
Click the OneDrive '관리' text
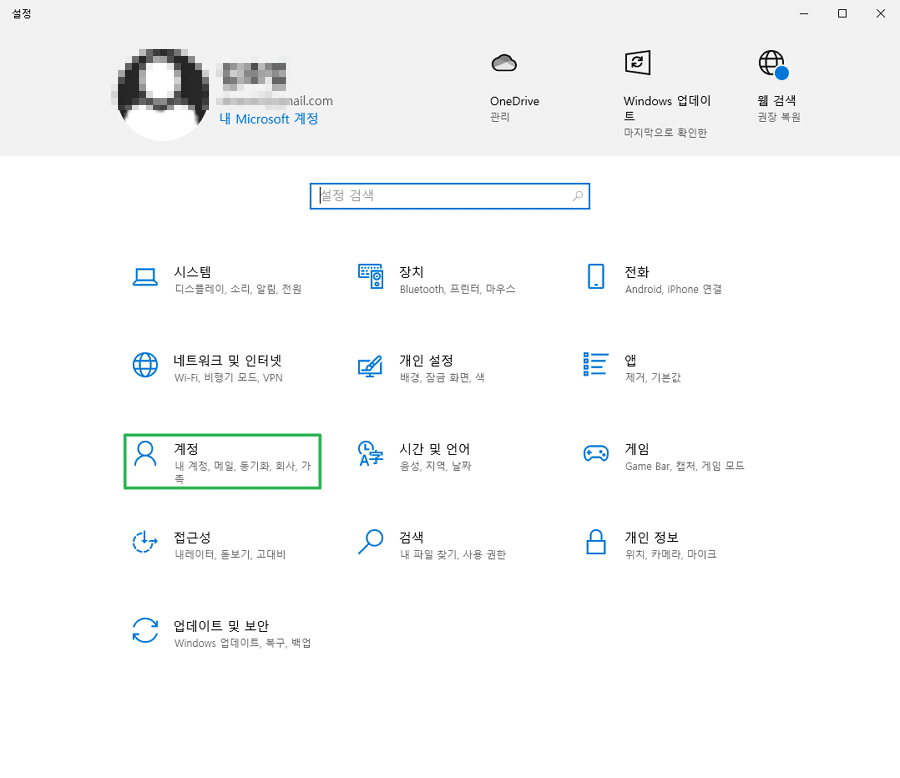click(499, 117)
